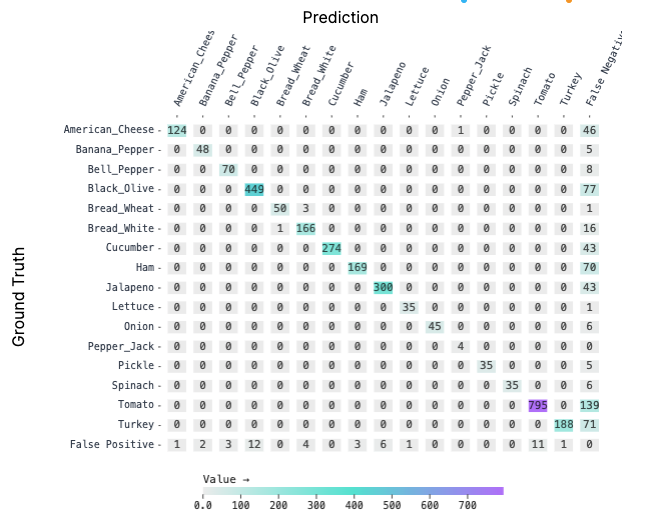This screenshot has width=645, height=515.
Task: Select Black_Olive's False Negative cell showing 77
Action: click(x=589, y=189)
